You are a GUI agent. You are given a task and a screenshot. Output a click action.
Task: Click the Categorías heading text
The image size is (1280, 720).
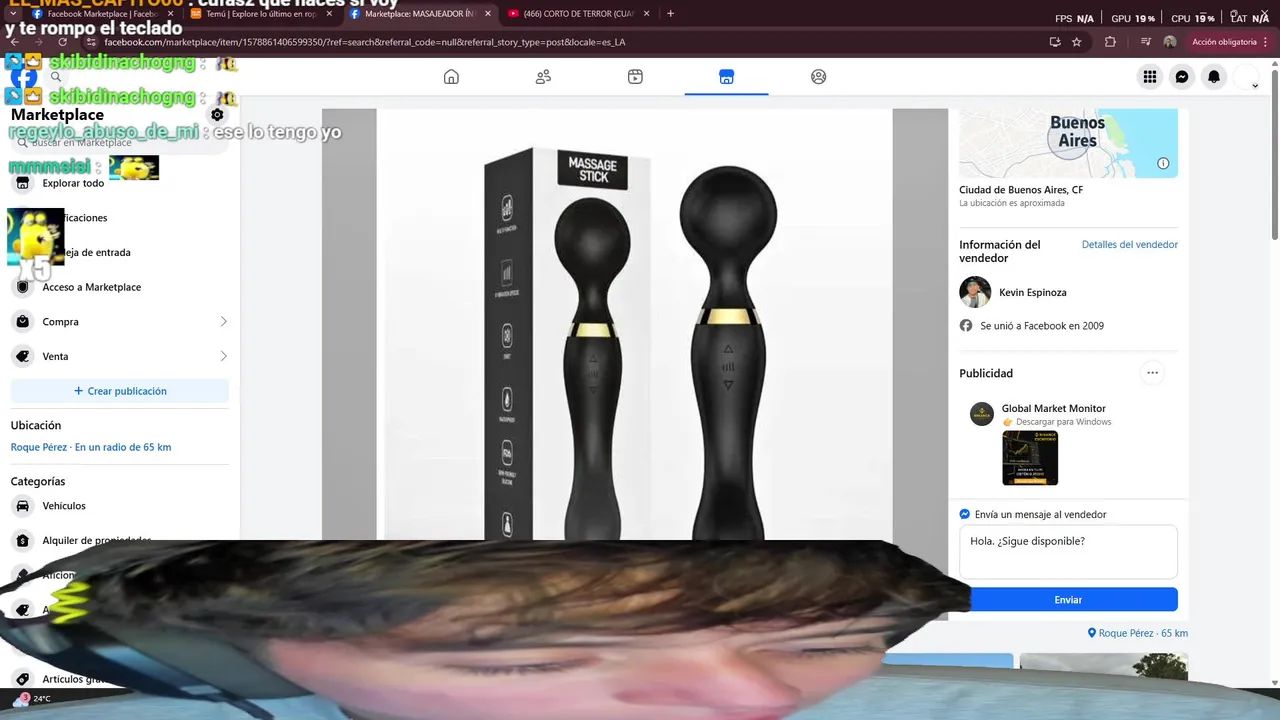point(38,482)
